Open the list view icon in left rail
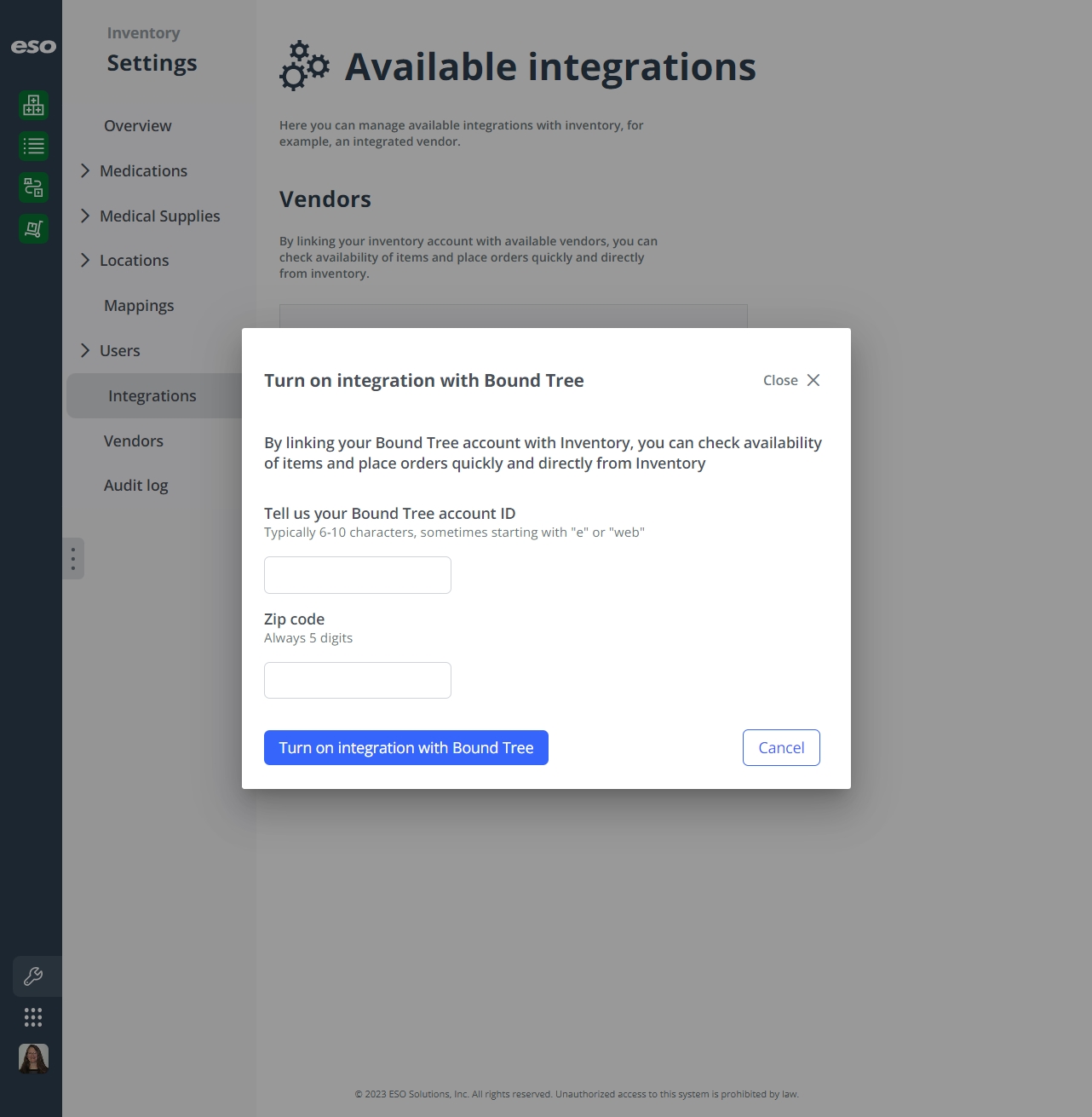Screen dimensions: 1092x1117 pyautogui.click(x=33, y=147)
